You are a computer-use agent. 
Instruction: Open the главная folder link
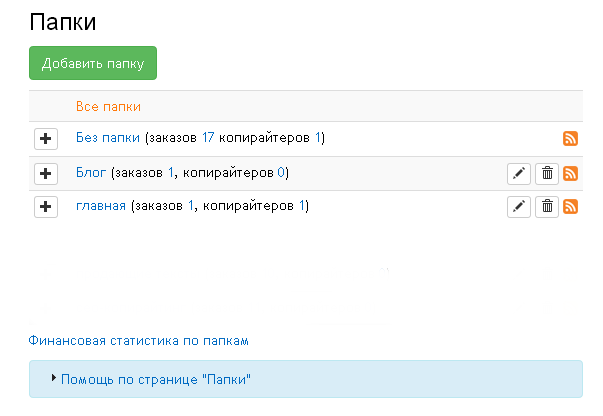[101, 206]
